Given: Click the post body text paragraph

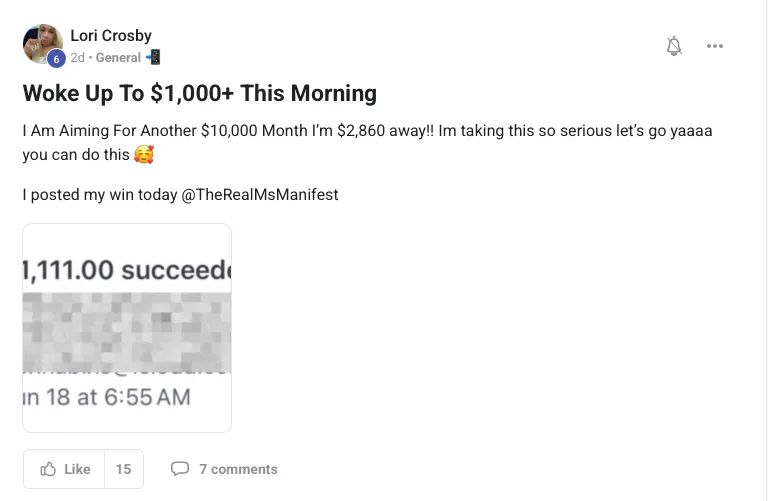Looking at the screenshot, I should 367,132.
